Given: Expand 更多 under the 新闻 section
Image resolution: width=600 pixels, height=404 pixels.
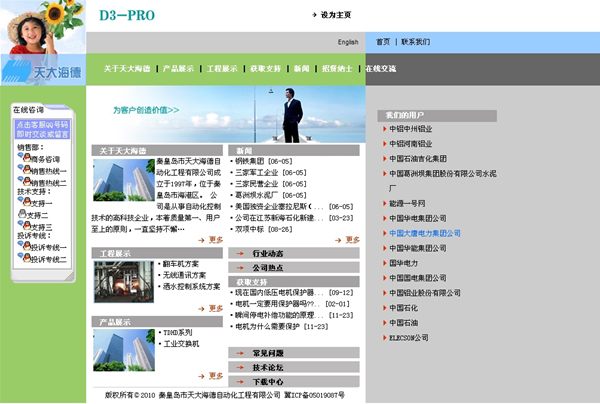Looking at the screenshot, I should click(349, 240).
